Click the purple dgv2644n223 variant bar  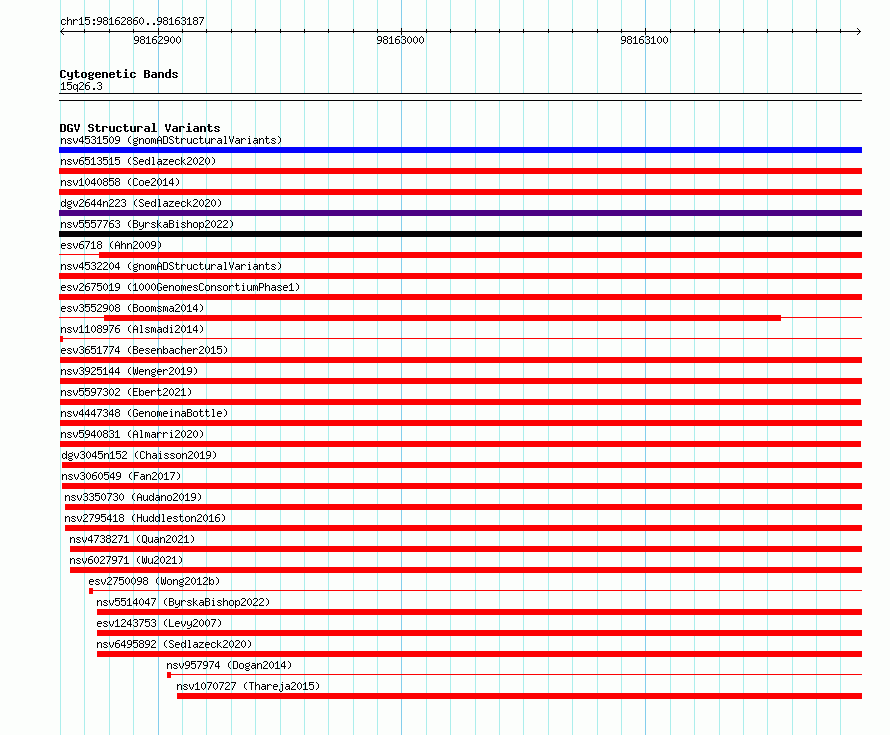tap(460, 213)
